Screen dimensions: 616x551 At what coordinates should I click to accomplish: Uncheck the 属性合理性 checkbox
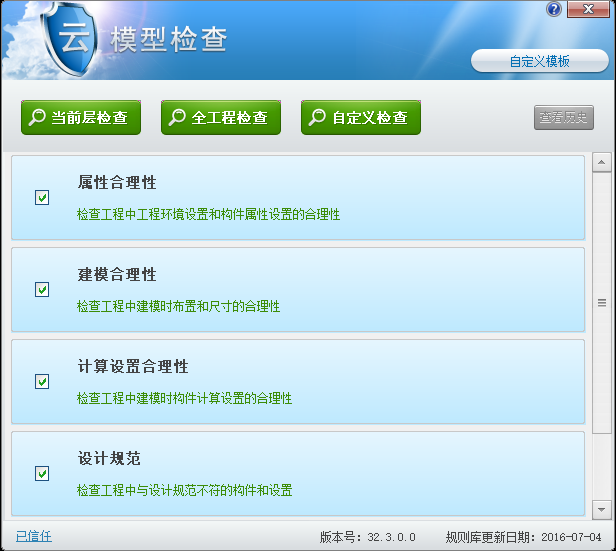(42, 198)
